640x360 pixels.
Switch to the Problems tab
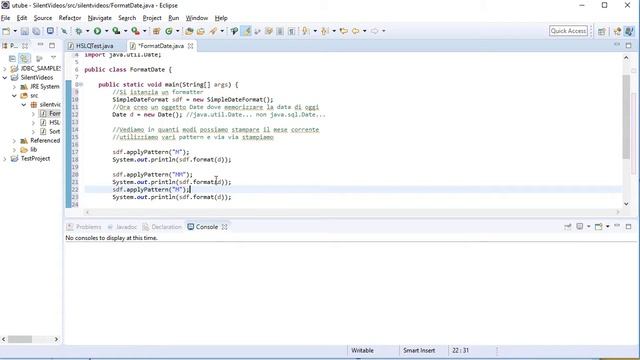[84, 227]
